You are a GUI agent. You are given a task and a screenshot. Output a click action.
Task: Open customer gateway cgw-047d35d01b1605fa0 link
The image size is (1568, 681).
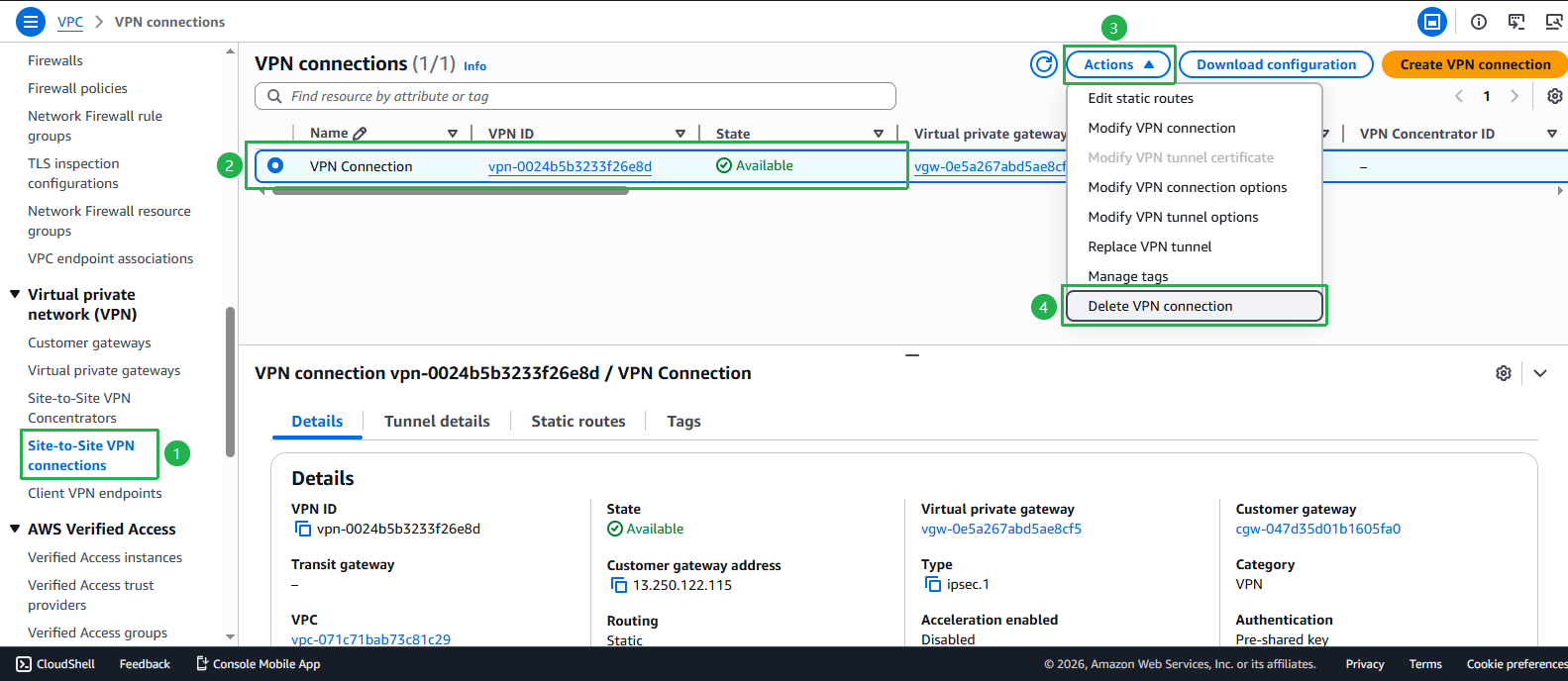point(1318,529)
